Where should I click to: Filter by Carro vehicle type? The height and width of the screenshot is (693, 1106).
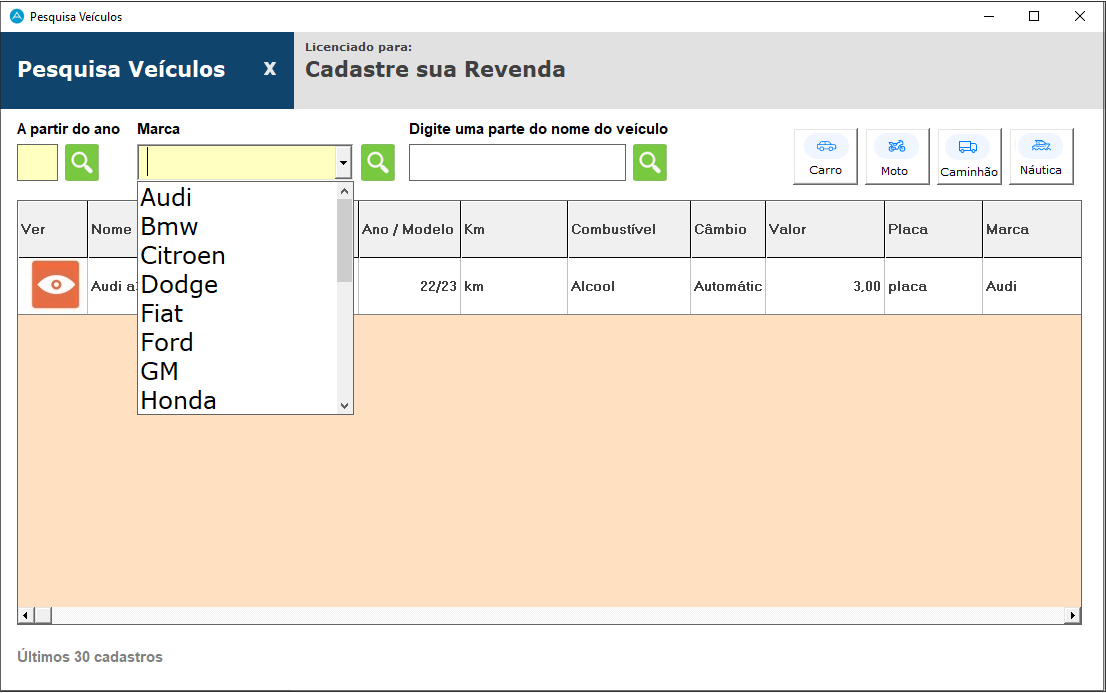(x=825, y=157)
